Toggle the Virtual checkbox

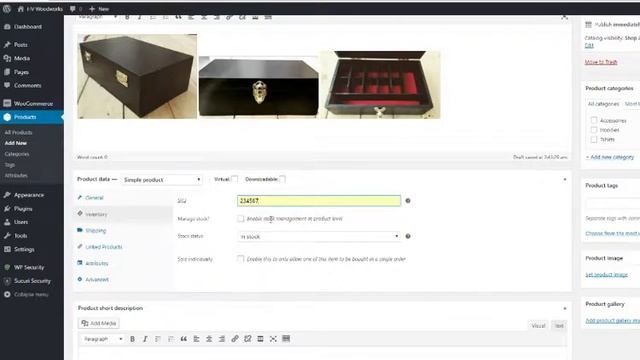[x=235, y=179]
